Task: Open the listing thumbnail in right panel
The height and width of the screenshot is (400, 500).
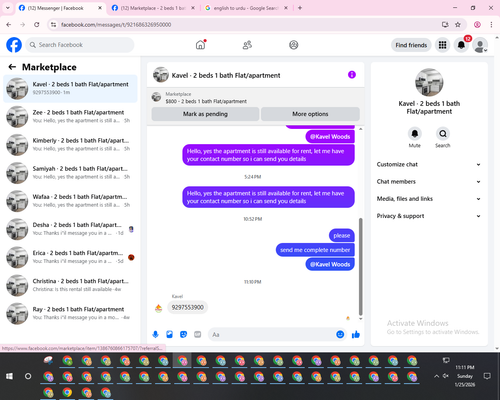Action: [429, 82]
